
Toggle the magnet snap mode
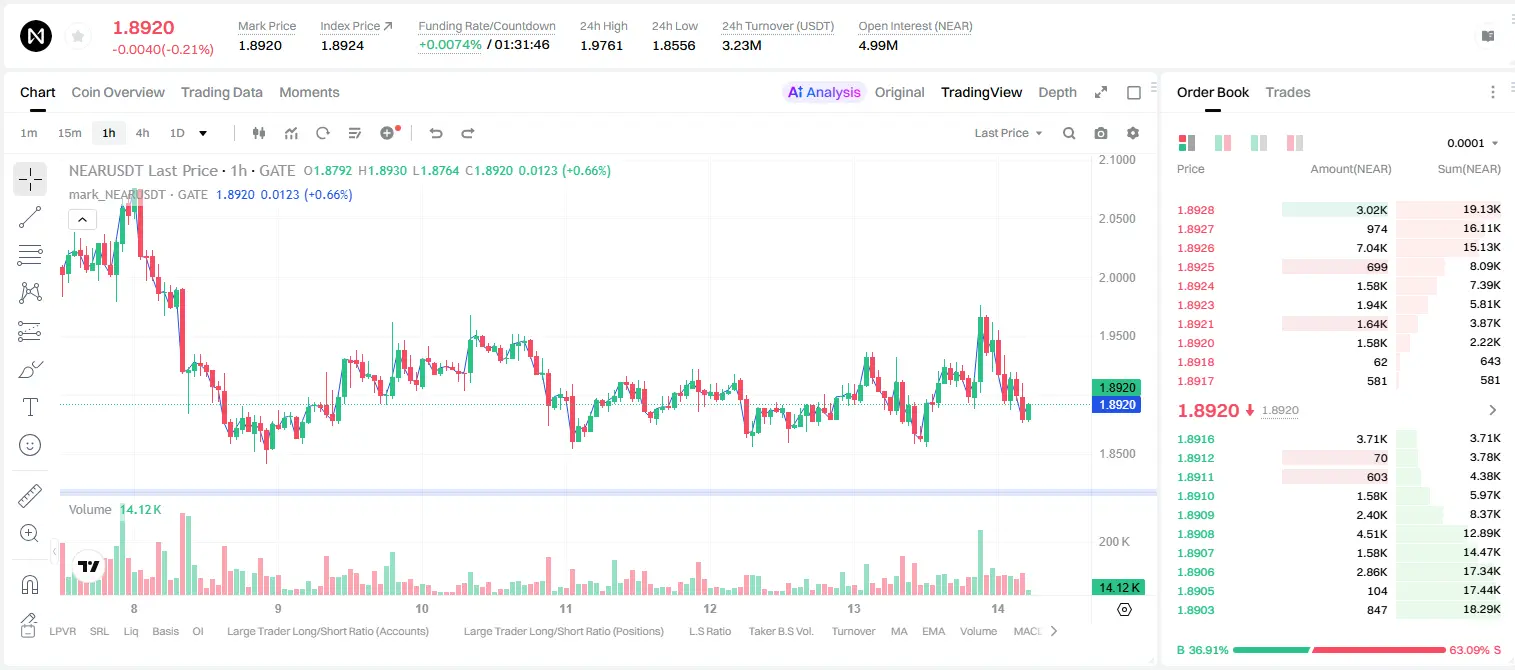pyautogui.click(x=30, y=585)
